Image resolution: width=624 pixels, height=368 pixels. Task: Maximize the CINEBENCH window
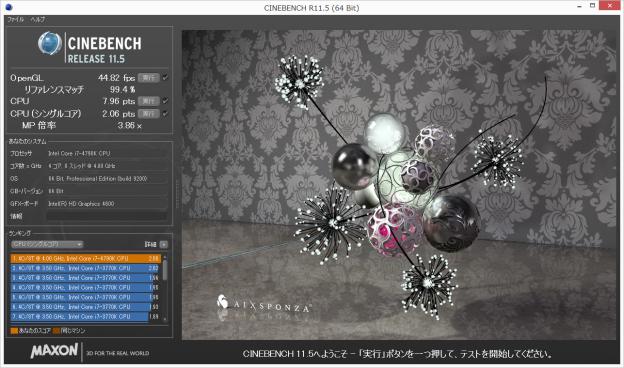(592, 6)
